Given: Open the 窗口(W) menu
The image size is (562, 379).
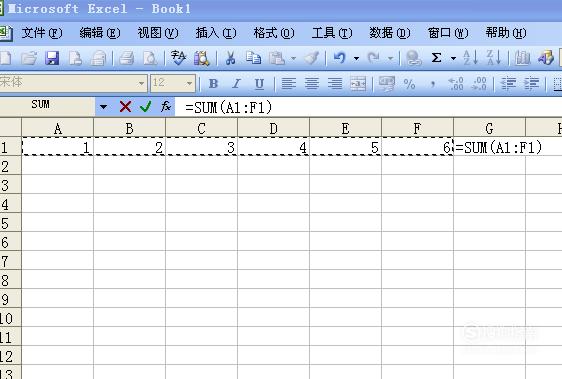Looking at the screenshot, I should 448,33.
